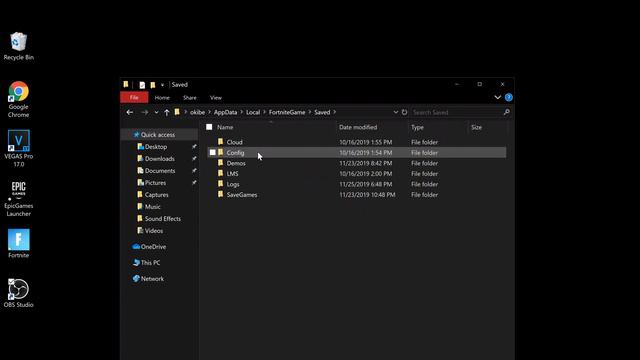Select the Cloud folder icon
Image resolution: width=640 pixels, height=360 pixels.
tap(220, 142)
